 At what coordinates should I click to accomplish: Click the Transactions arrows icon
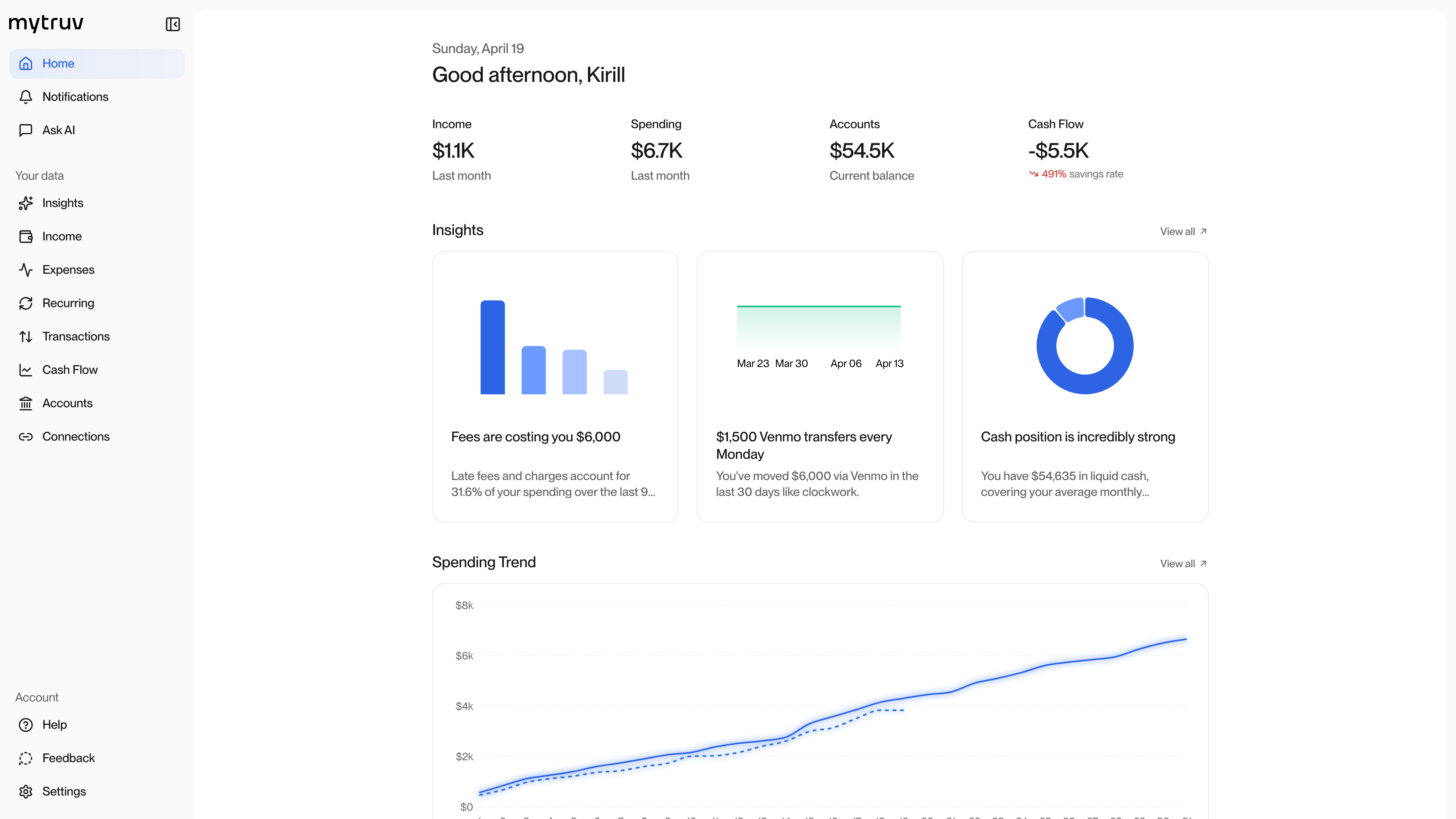tap(25, 336)
